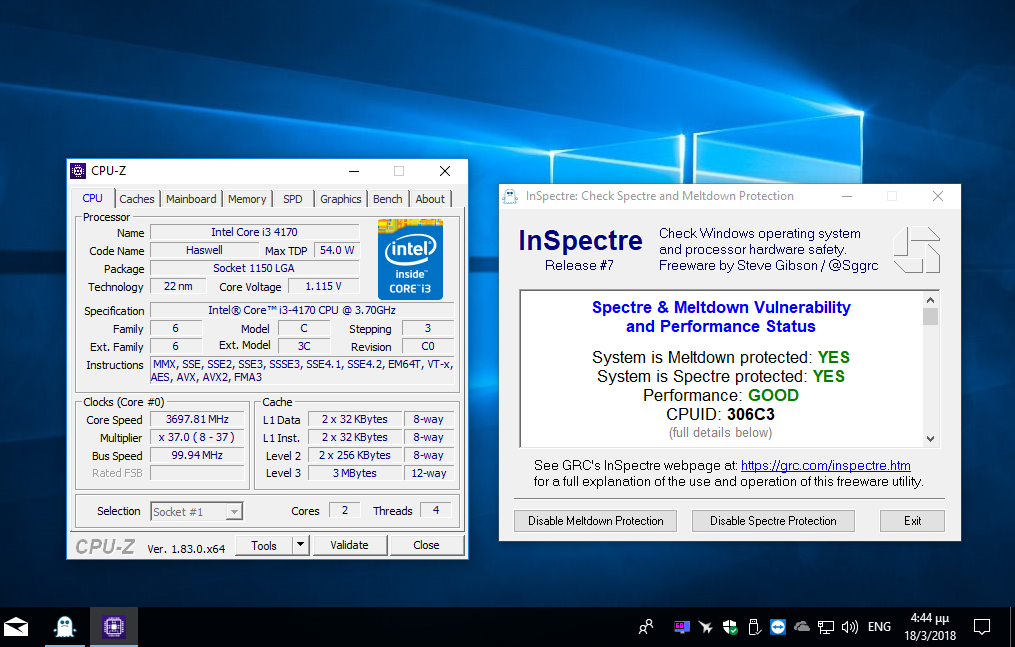The height and width of the screenshot is (647, 1015).
Task: Click the InSpectre scrollbar down arrow
Action: pos(930,438)
